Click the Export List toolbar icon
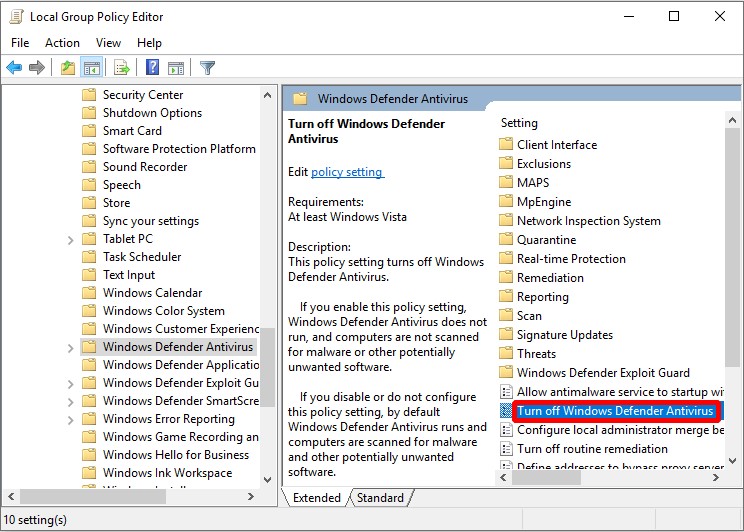Image resolution: width=744 pixels, height=532 pixels. pyautogui.click(x=121, y=68)
